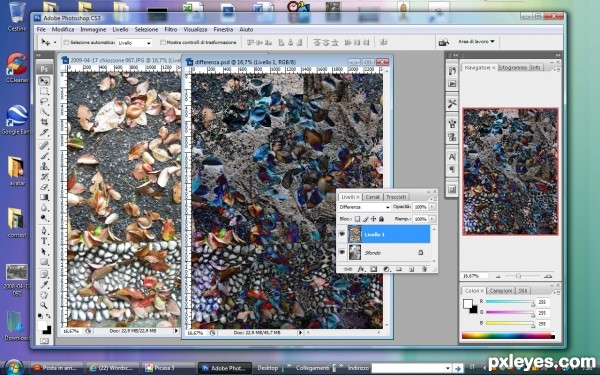Switch to the Canali tab
The height and width of the screenshot is (375, 600).
[x=372, y=197]
